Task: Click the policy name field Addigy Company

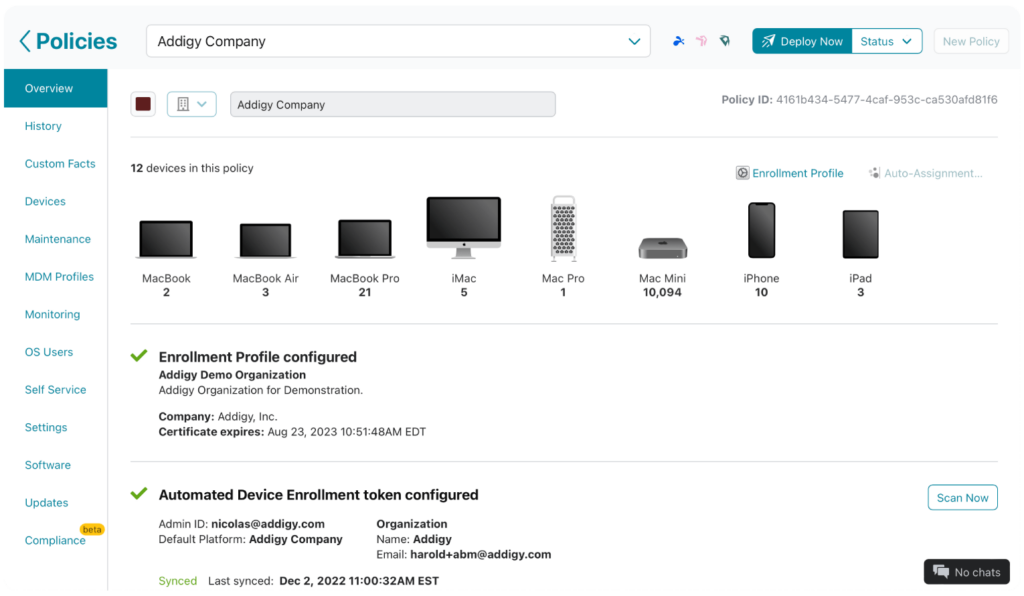Action: click(392, 104)
